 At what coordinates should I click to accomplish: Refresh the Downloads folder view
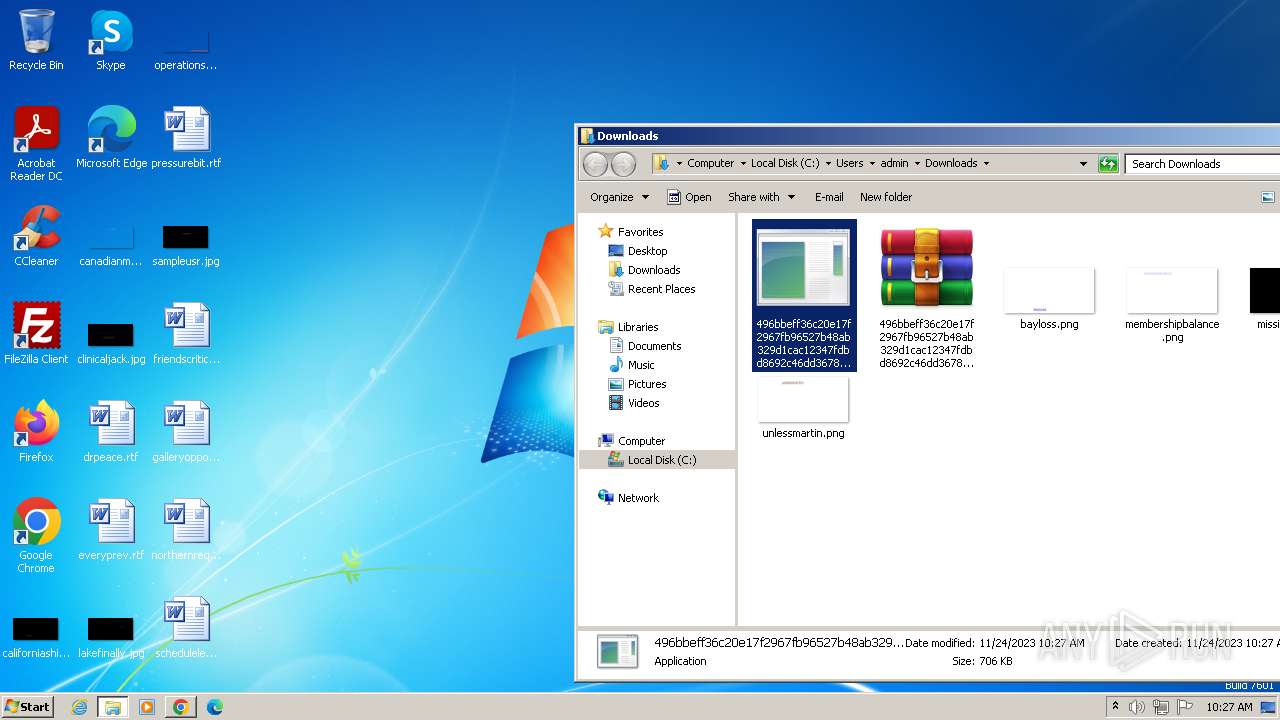1108,164
